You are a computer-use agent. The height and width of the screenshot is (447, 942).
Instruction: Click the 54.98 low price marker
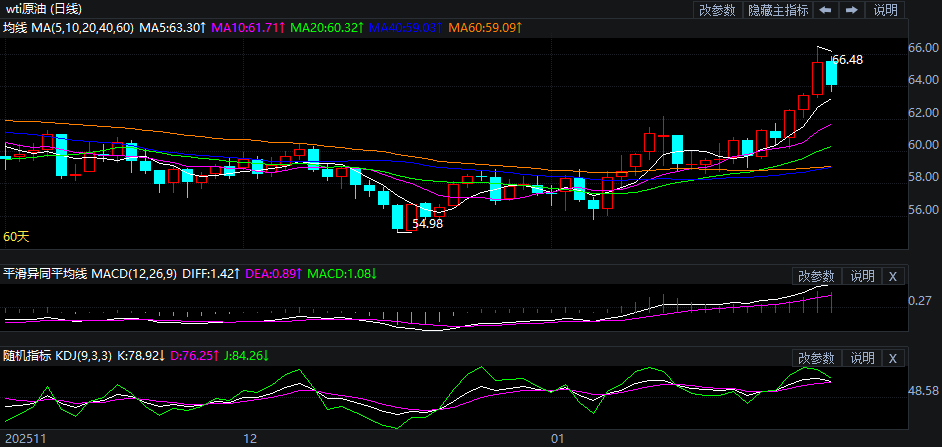tap(427, 224)
